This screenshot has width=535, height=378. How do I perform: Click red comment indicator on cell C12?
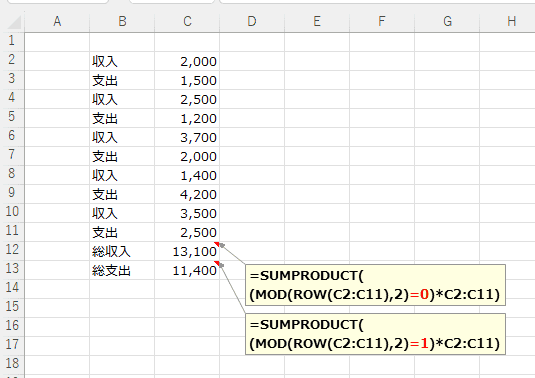click(x=217, y=244)
